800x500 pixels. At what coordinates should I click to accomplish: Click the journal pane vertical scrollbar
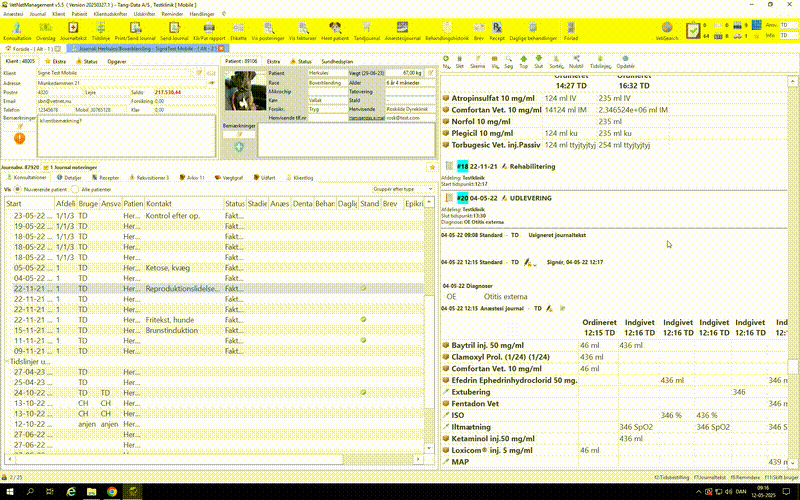pos(792,270)
